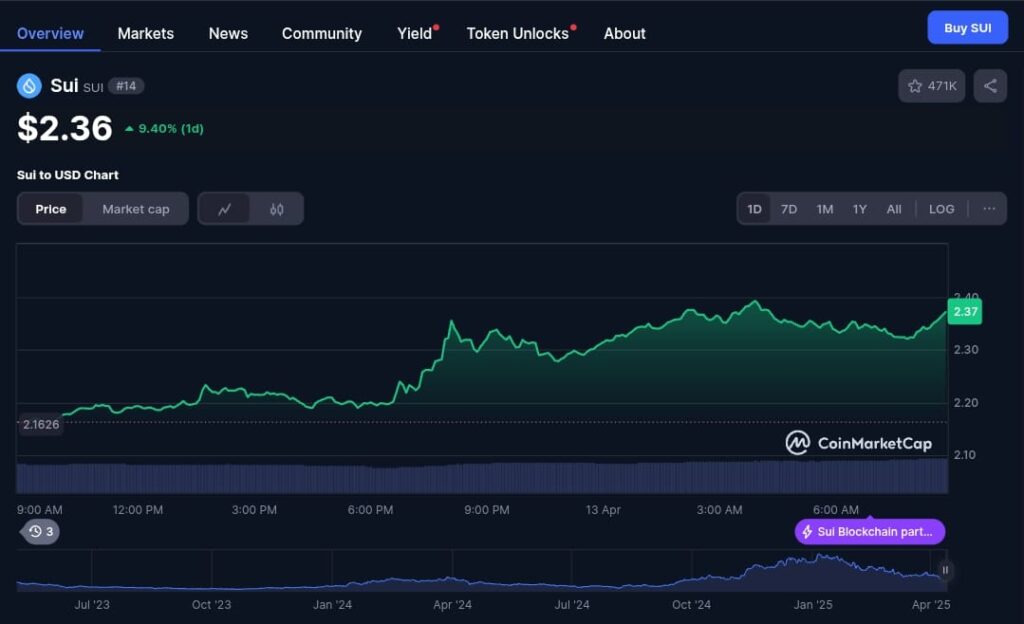This screenshot has height=624, width=1024.
Task: Set chart range to 1Y
Action: point(859,209)
